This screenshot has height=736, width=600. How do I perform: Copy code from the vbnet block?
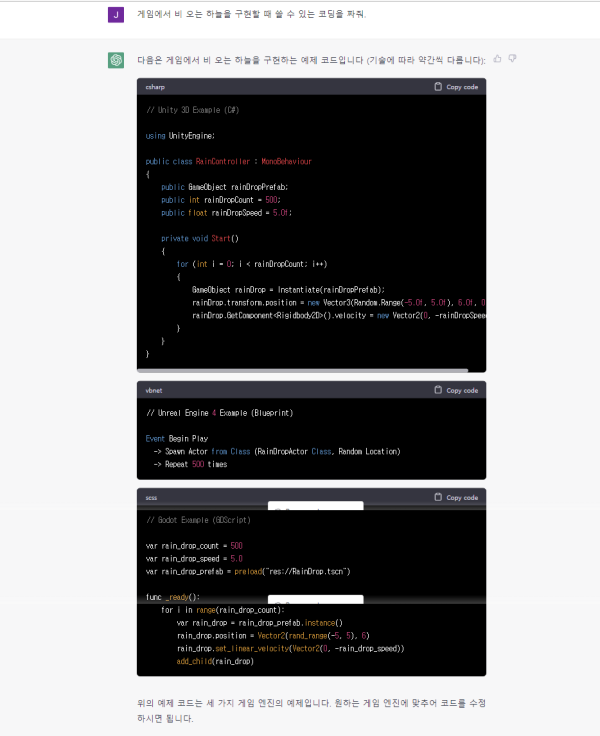(x=456, y=390)
